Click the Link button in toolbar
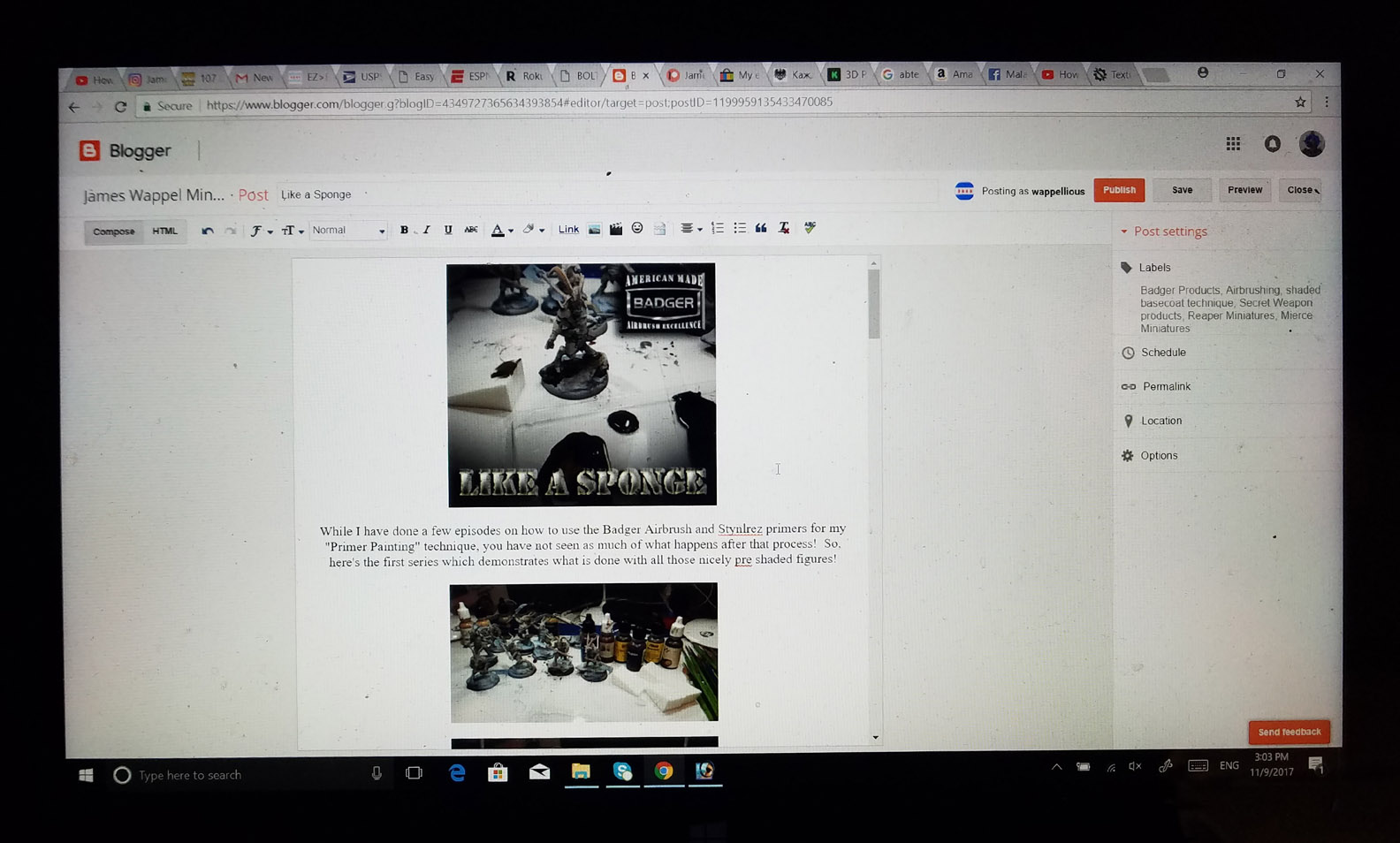1400x843 pixels. [568, 230]
